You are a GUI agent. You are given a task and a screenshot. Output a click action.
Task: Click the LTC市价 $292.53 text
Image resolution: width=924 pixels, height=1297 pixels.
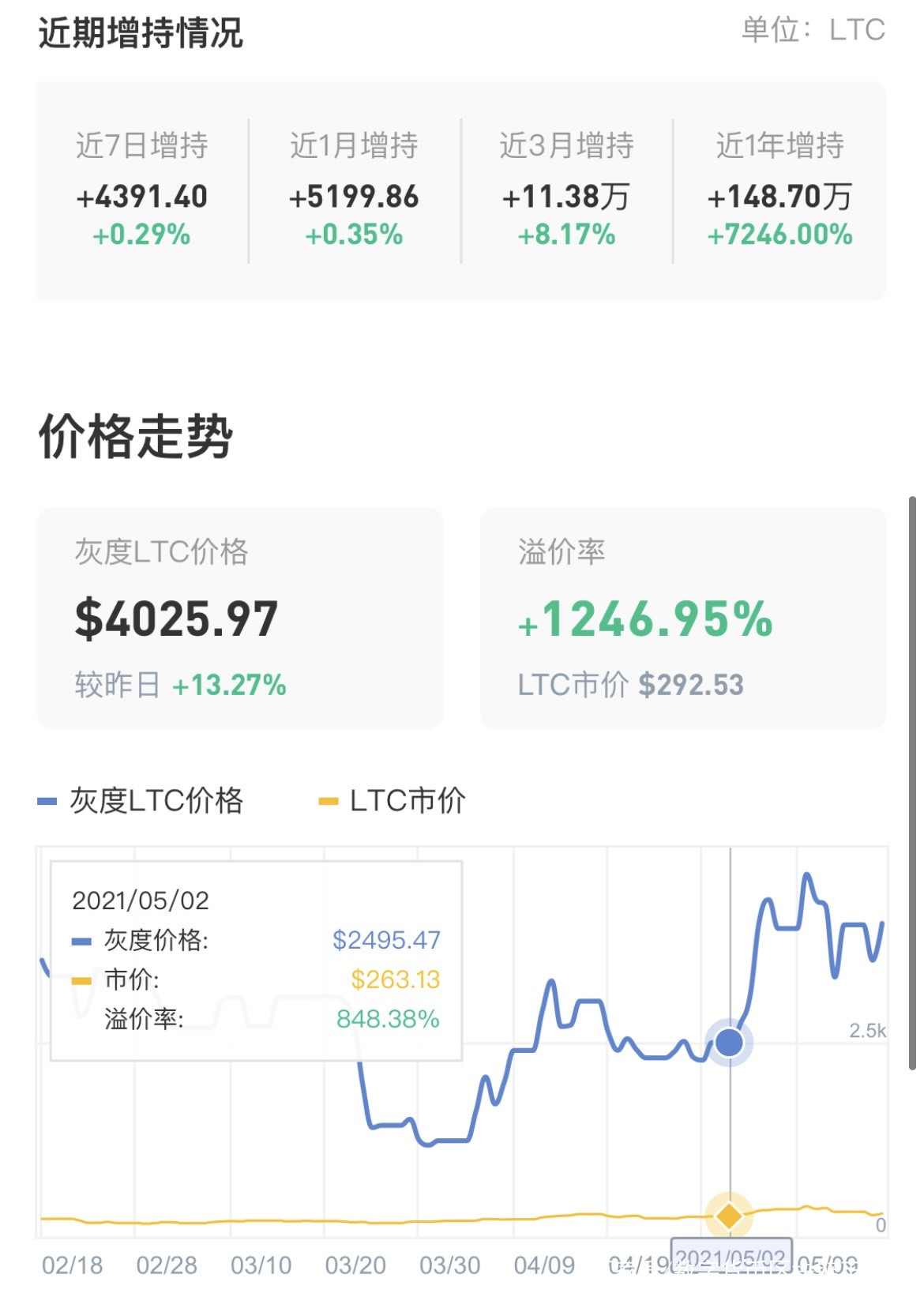coord(630,685)
